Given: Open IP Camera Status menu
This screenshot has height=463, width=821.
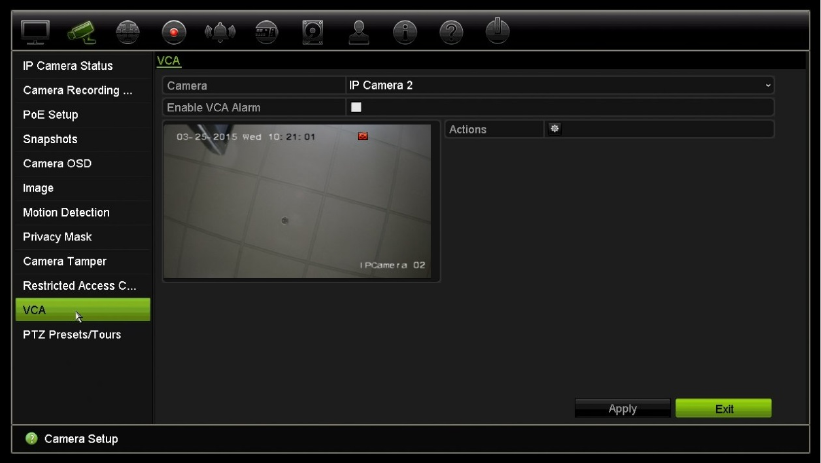Looking at the screenshot, I should [83, 66].
